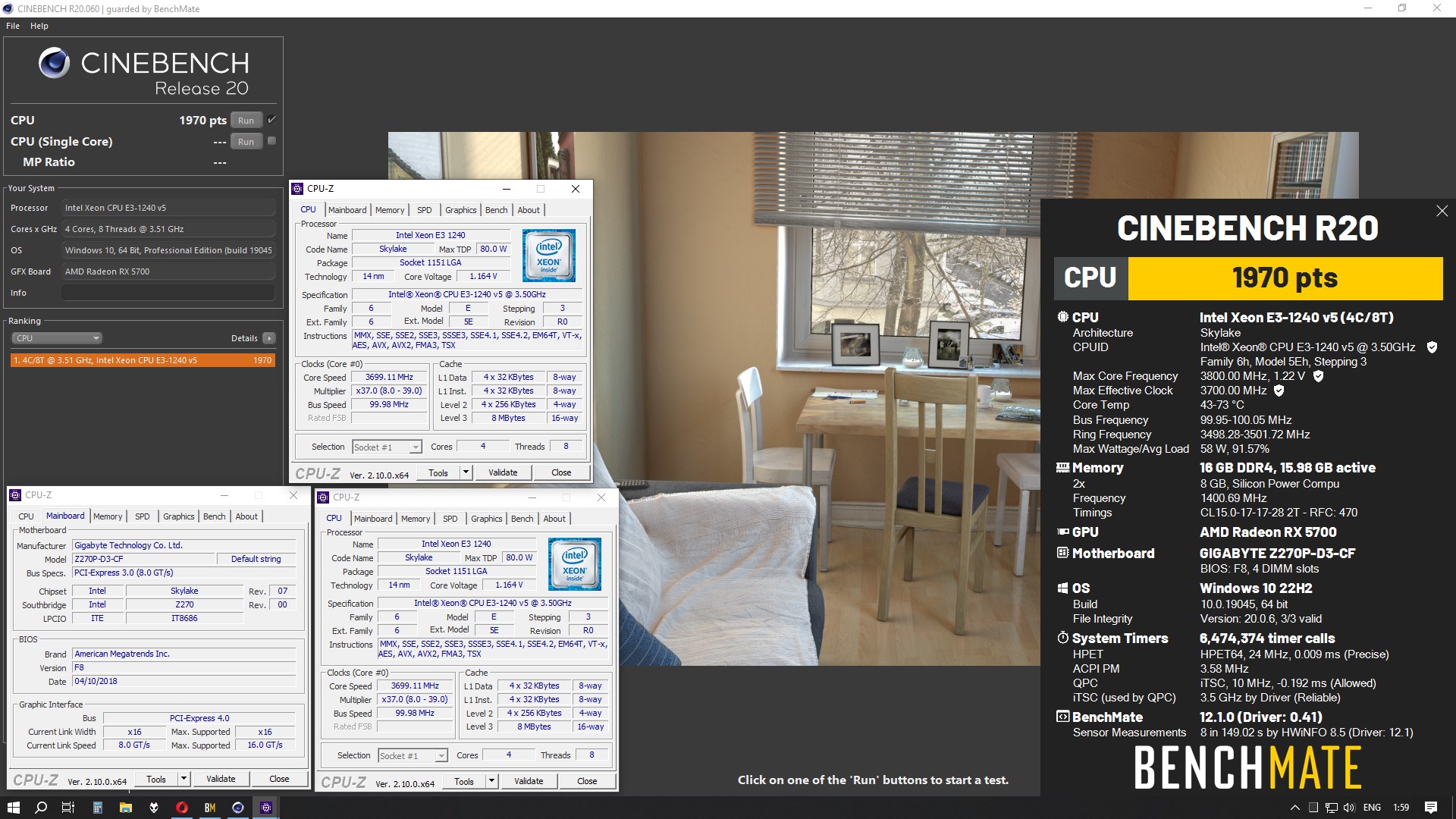This screenshot has width=1456, height=819.
Task: Click Processor field 'Intel Xeon CPU E3-1240 v5'
Action: pos(168,208)
